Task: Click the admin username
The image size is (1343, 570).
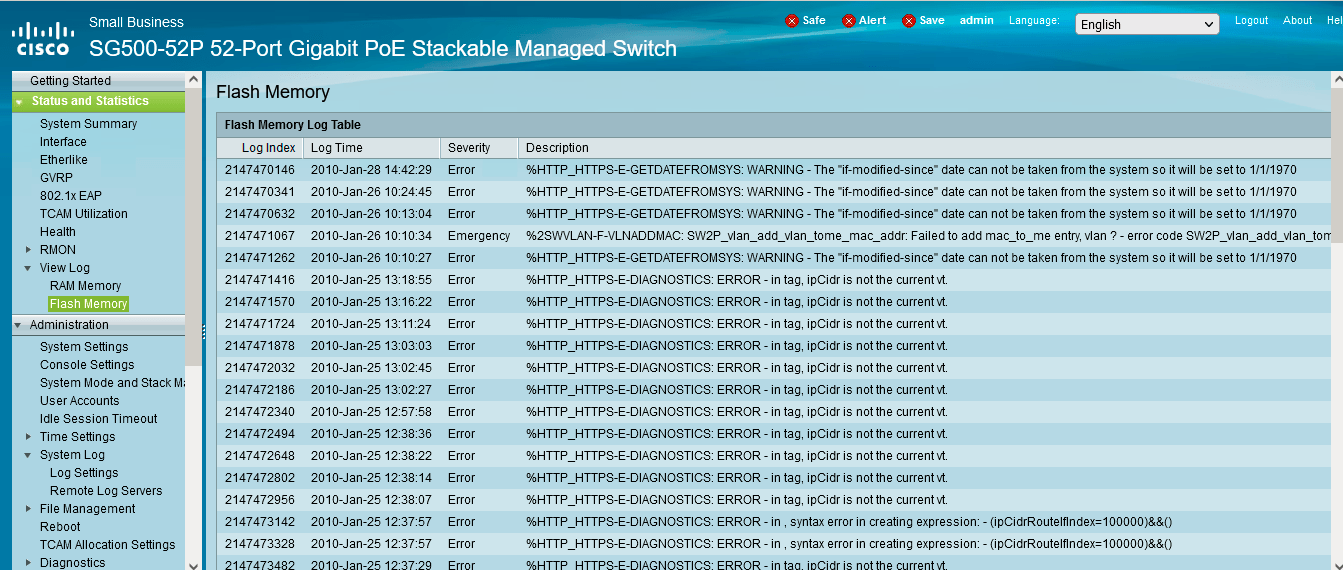Action: tap(976, 20)
